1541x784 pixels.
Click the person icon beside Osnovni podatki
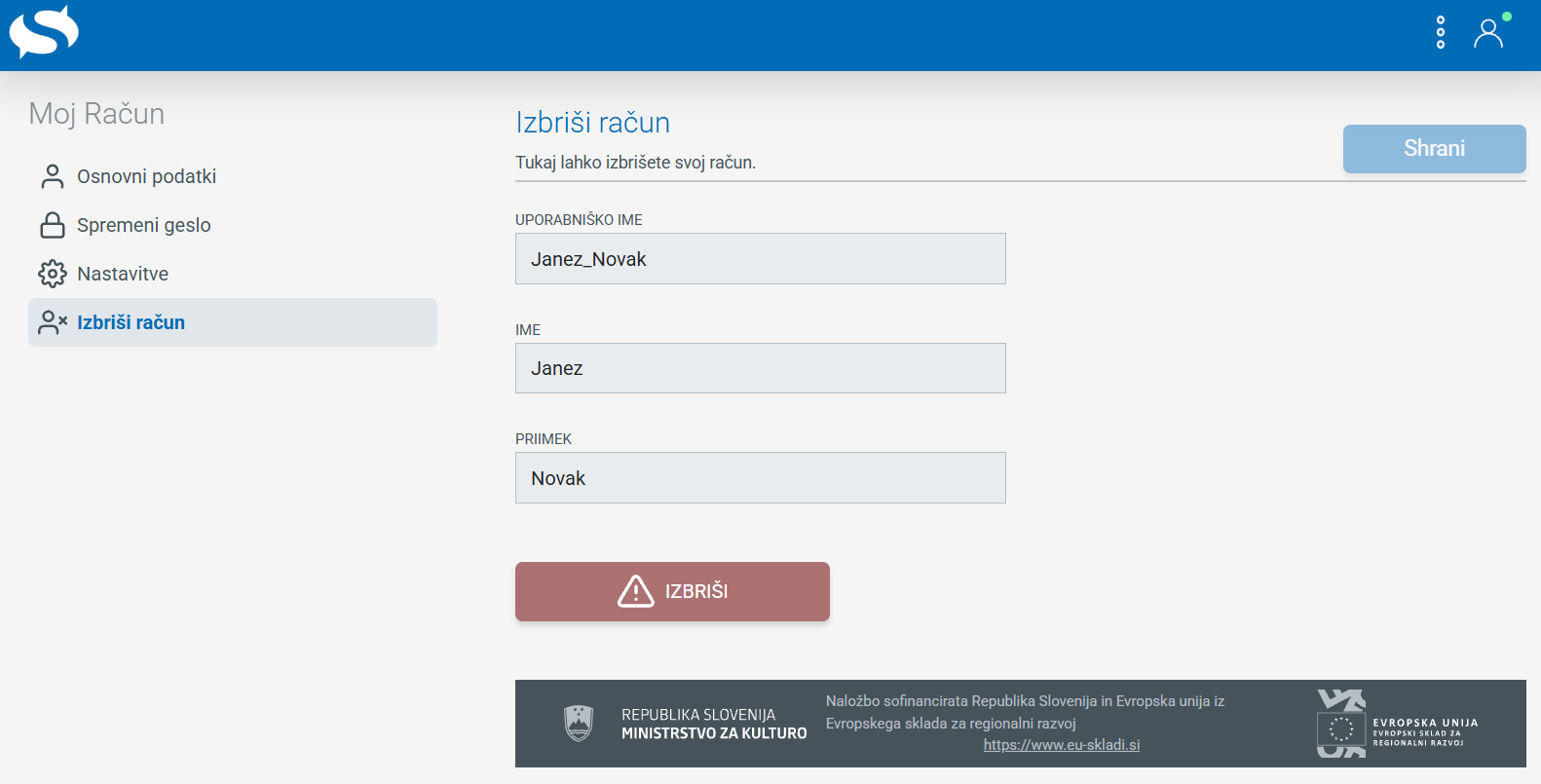coord(53,176)
